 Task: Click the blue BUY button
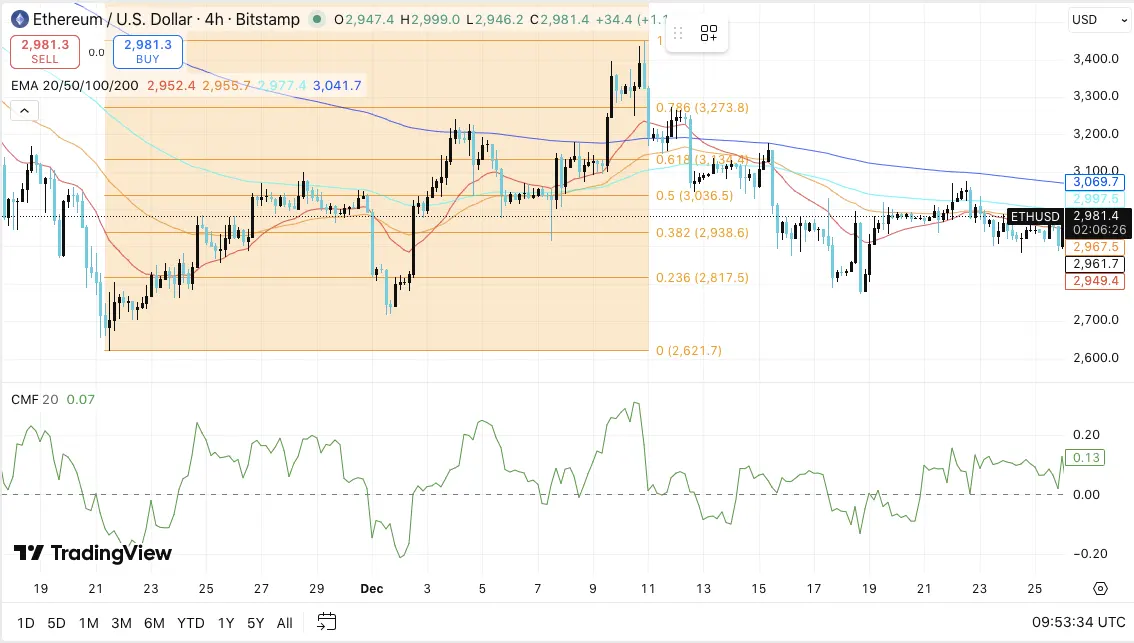point(147,52)
